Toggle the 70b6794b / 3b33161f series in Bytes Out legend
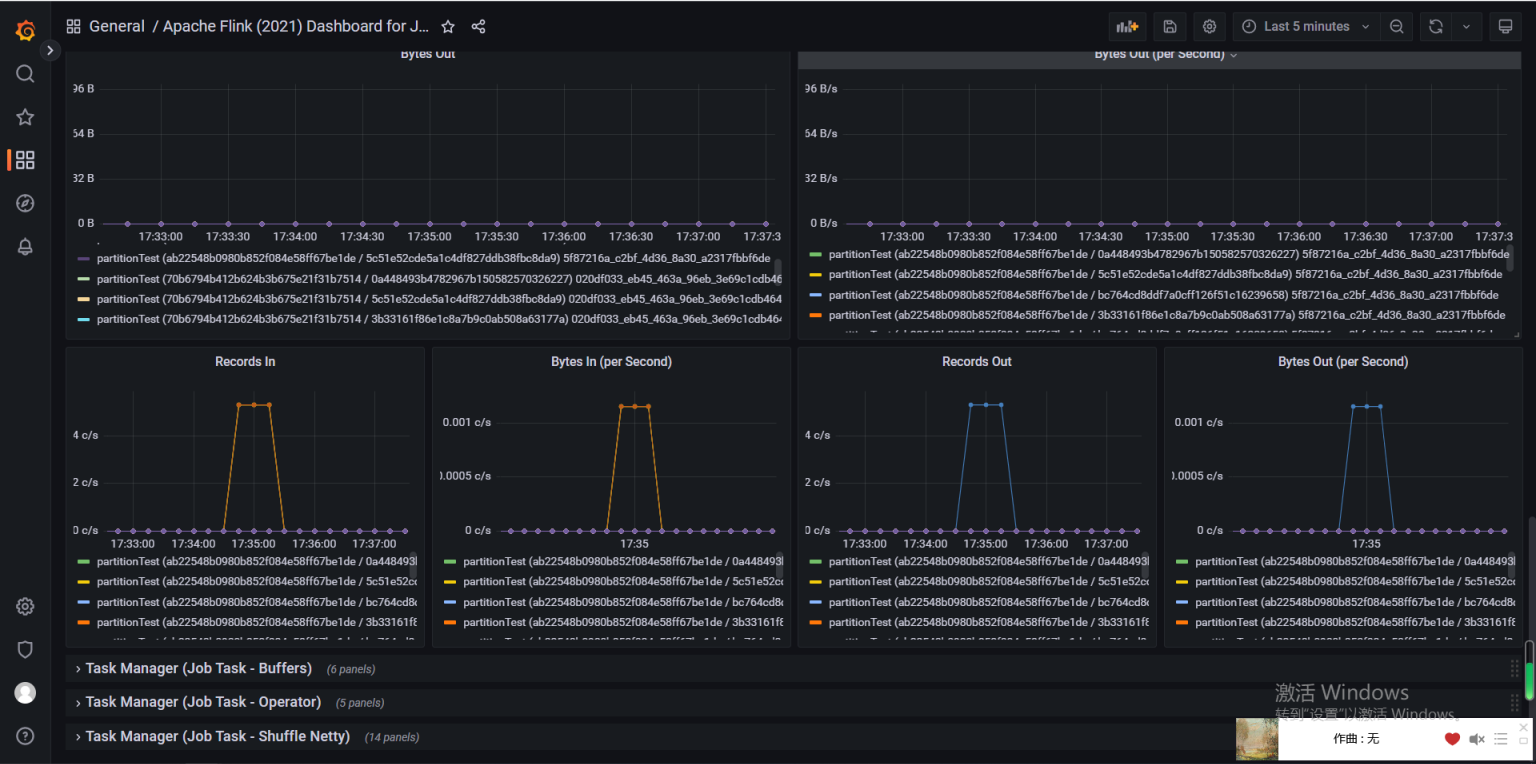This screenshot has height=764, width=1536. pos(438,319)
